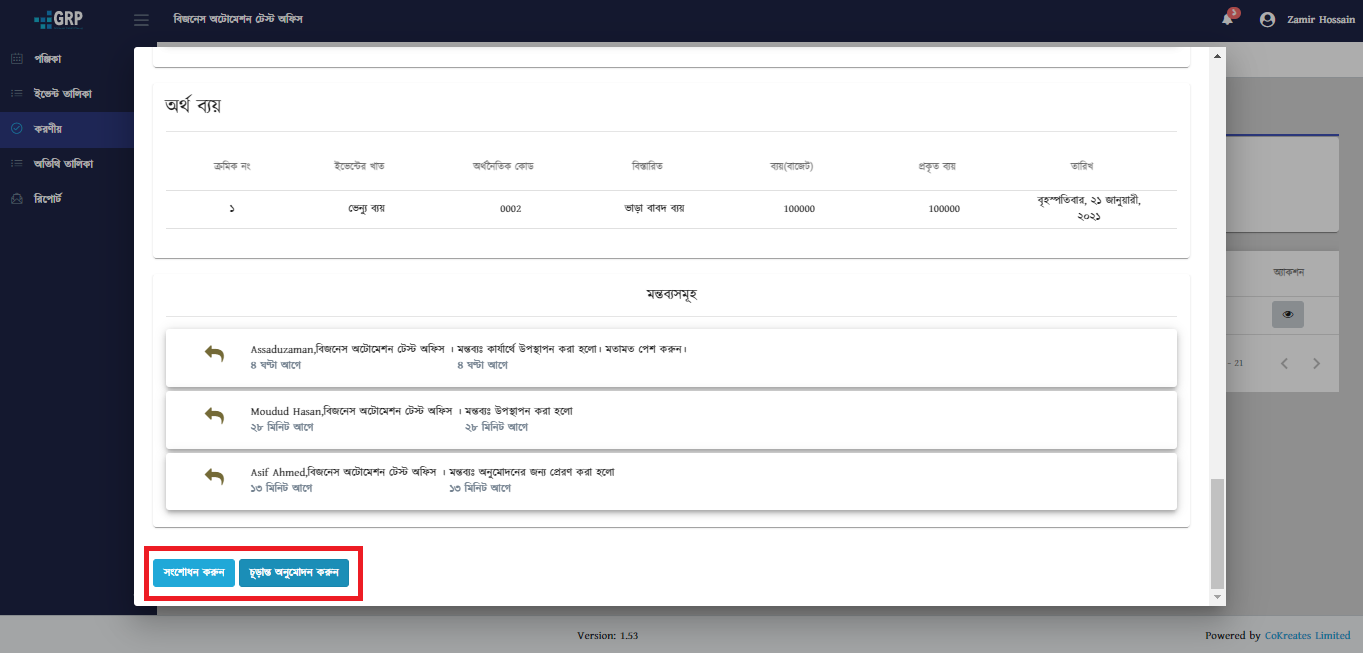The height and width of the screenshot is (653, 1363).
Task: Click the list icon beside ইভেন্ট তালিকা
Action: 16,93
